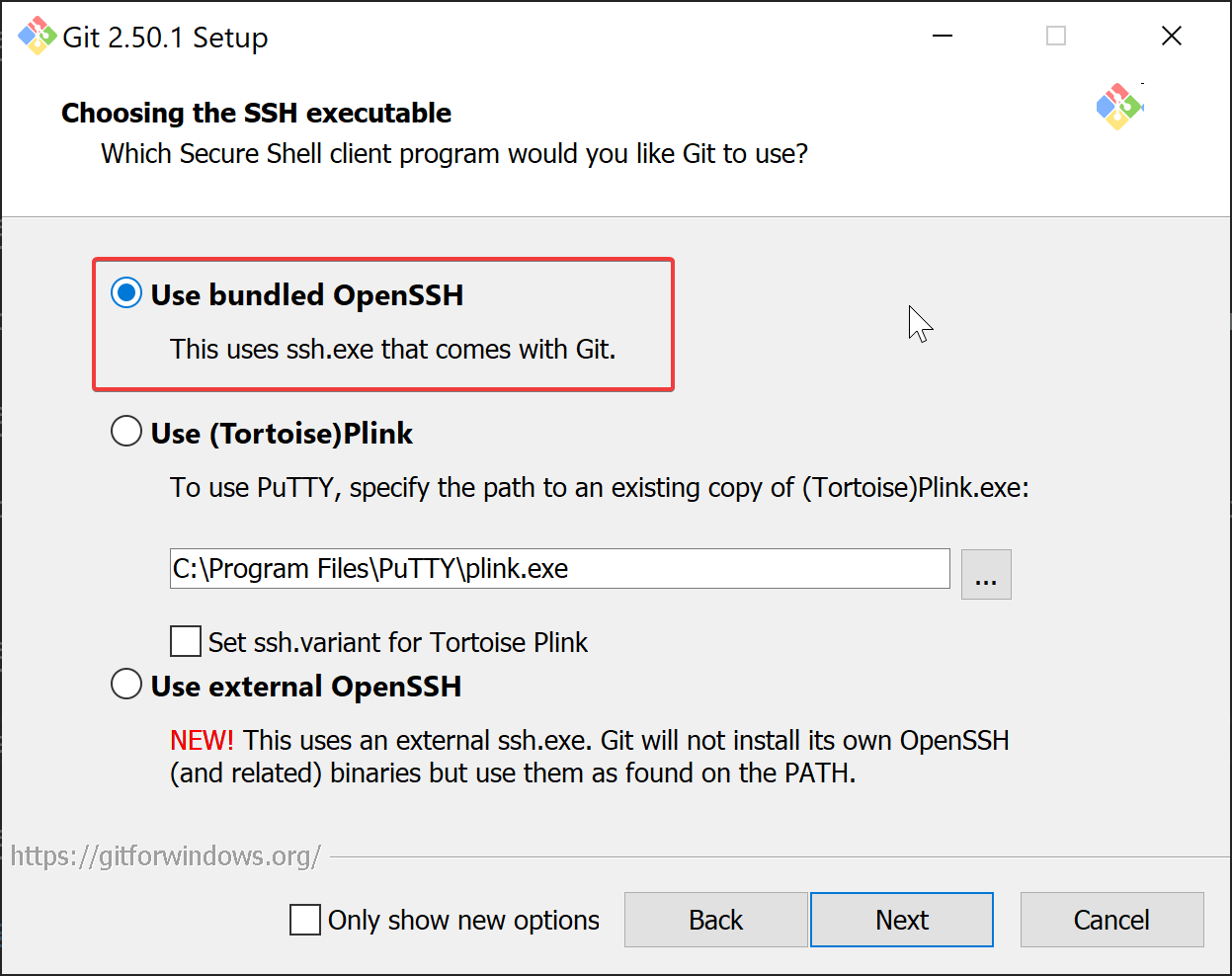The image size is (1232, 976).
Task: Go to the previous page with Back
Action: [x=715, y=920]
